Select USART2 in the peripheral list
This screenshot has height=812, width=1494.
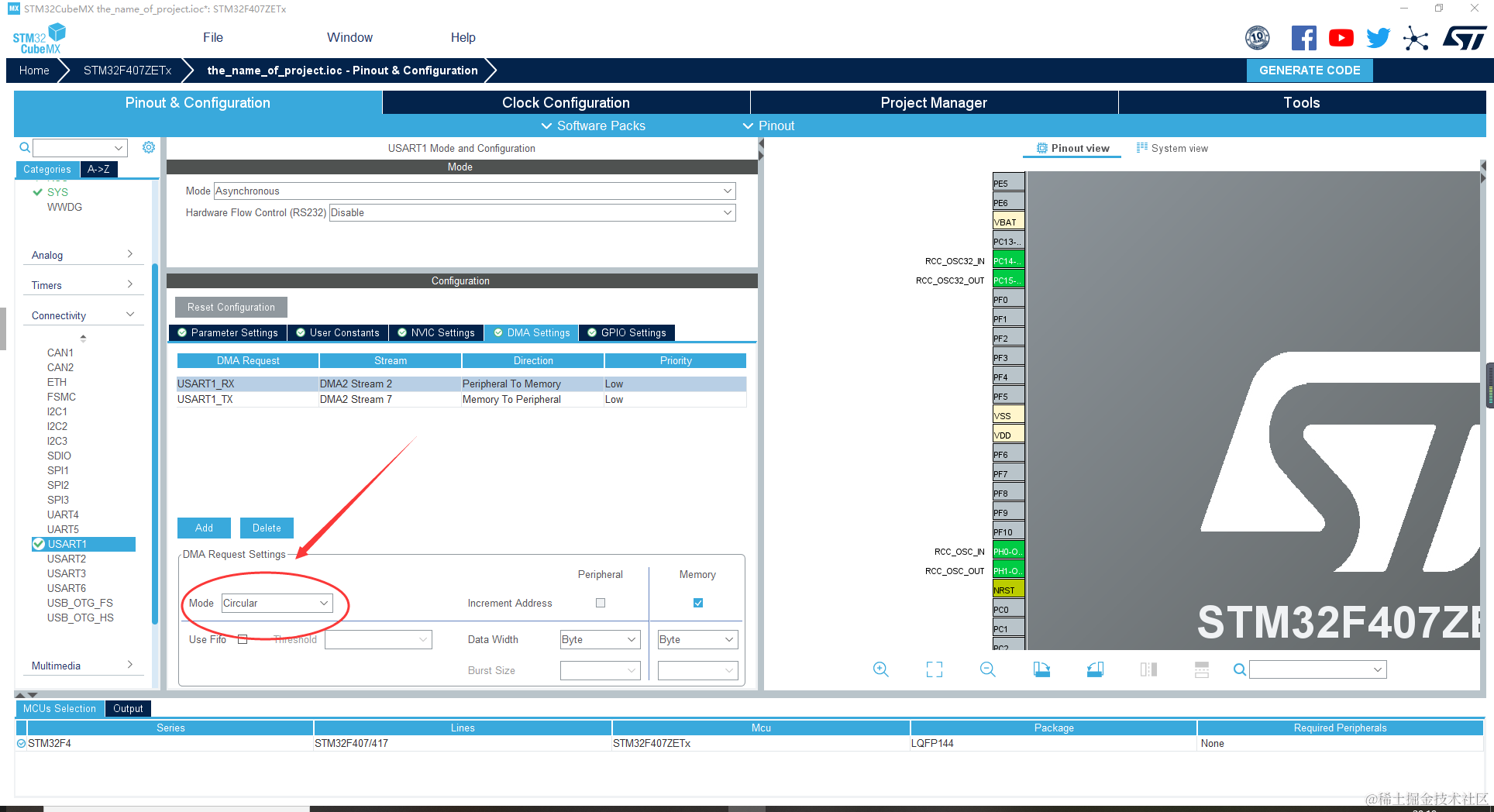pyautogui.click(x=67, y=559)
